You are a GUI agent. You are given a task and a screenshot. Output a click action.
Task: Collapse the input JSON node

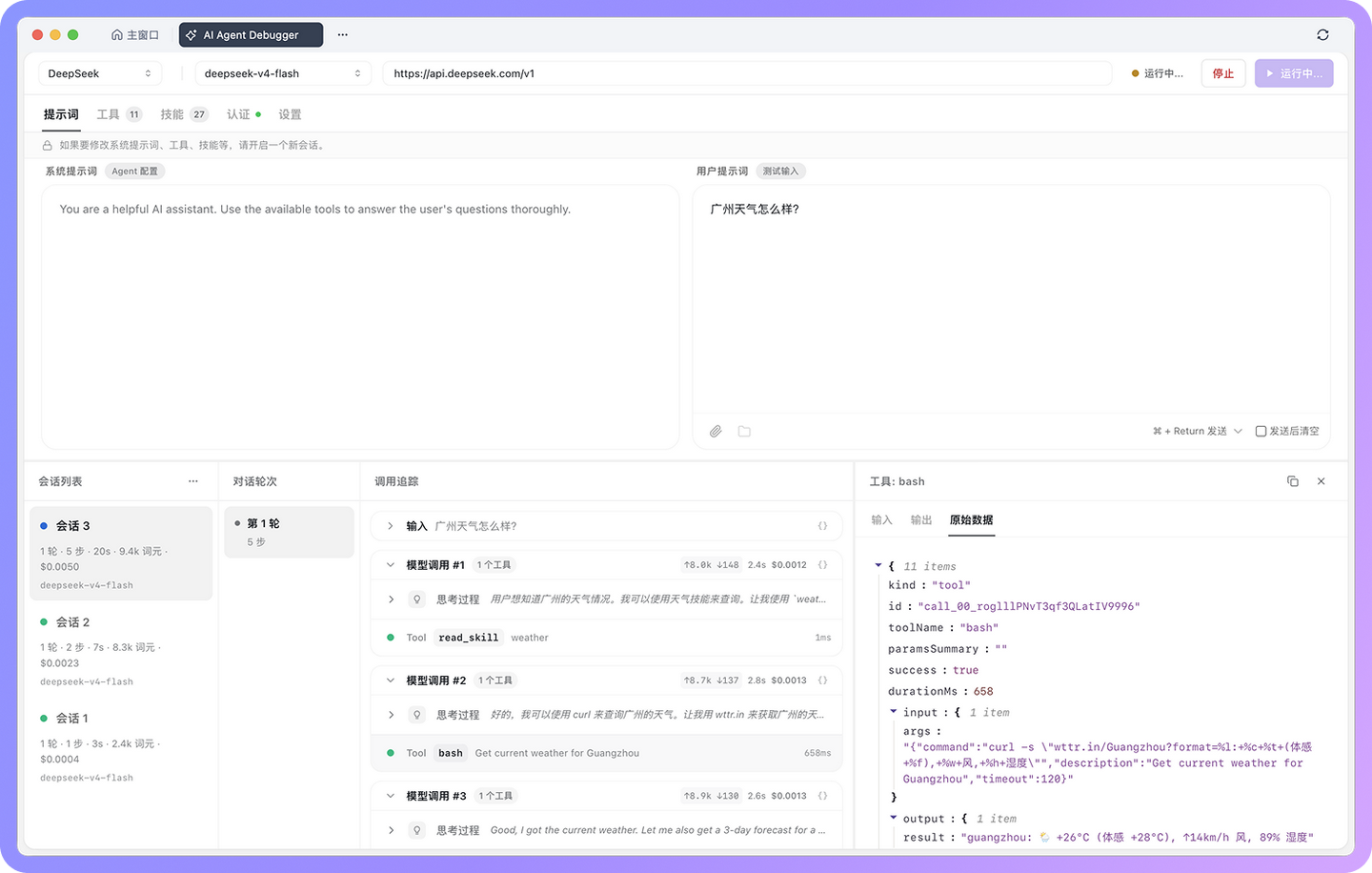pos(894,712)
